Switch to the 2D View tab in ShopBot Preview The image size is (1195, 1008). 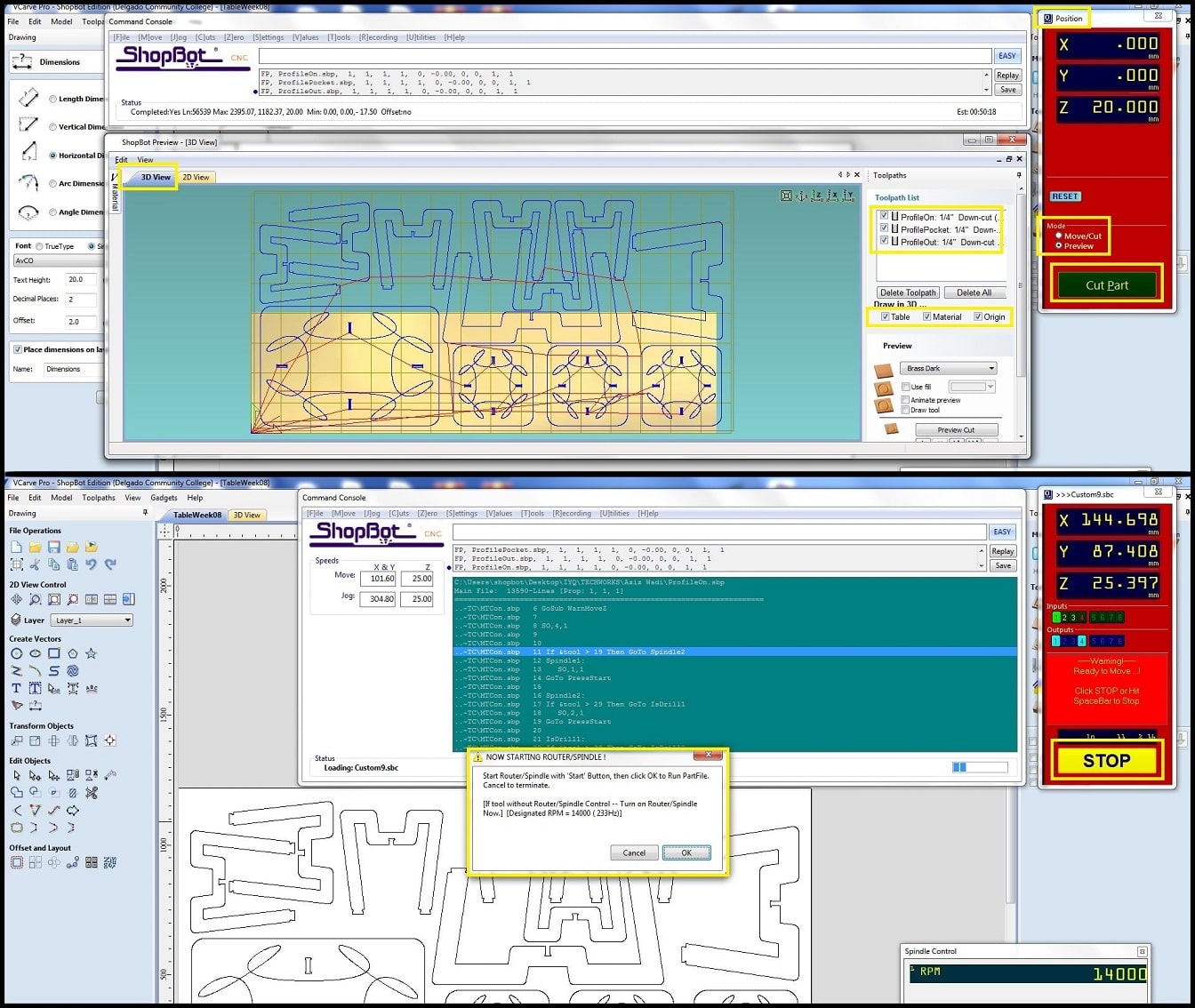(196, 177)
